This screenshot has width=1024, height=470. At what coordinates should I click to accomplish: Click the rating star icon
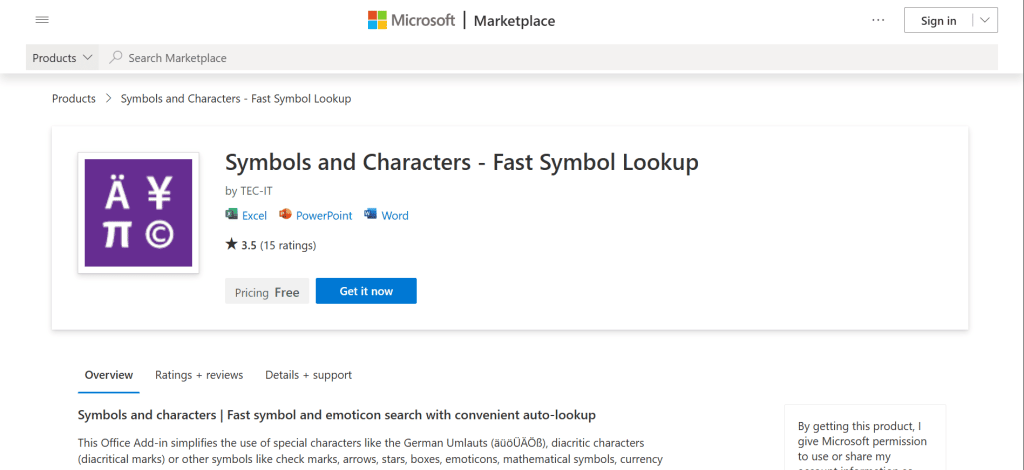[232, 244]
